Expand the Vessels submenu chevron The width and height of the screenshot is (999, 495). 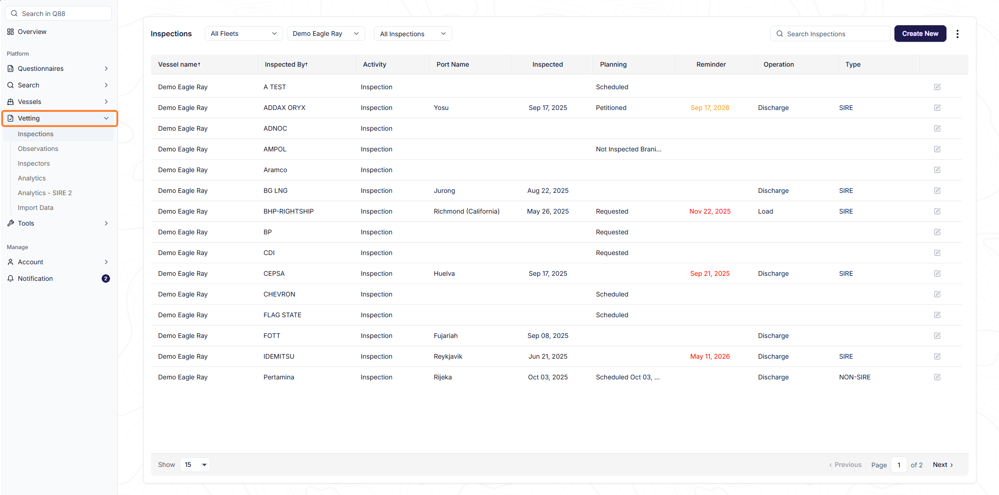[106, 101]
